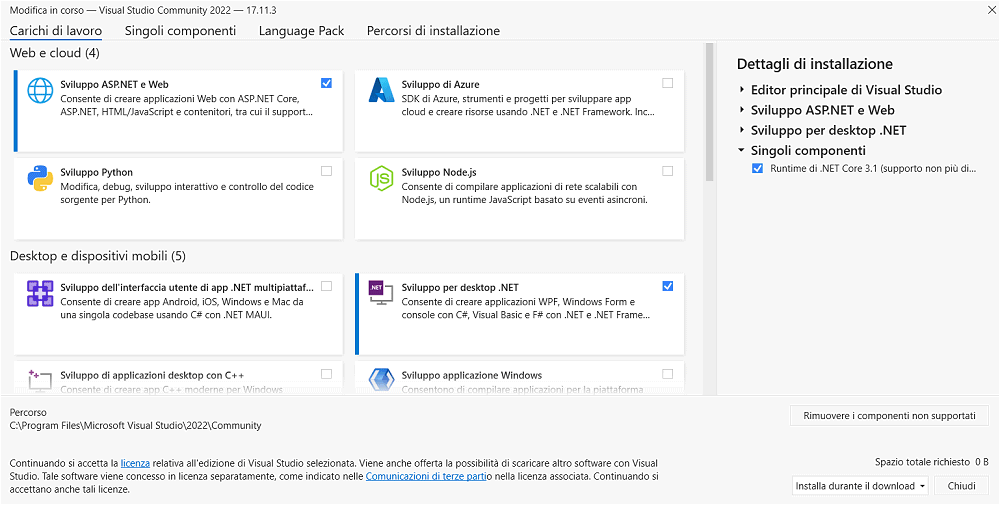Check the .NET multipiattaforma UI workload checkbox
Screen dimensions: 1000x505
327,286
